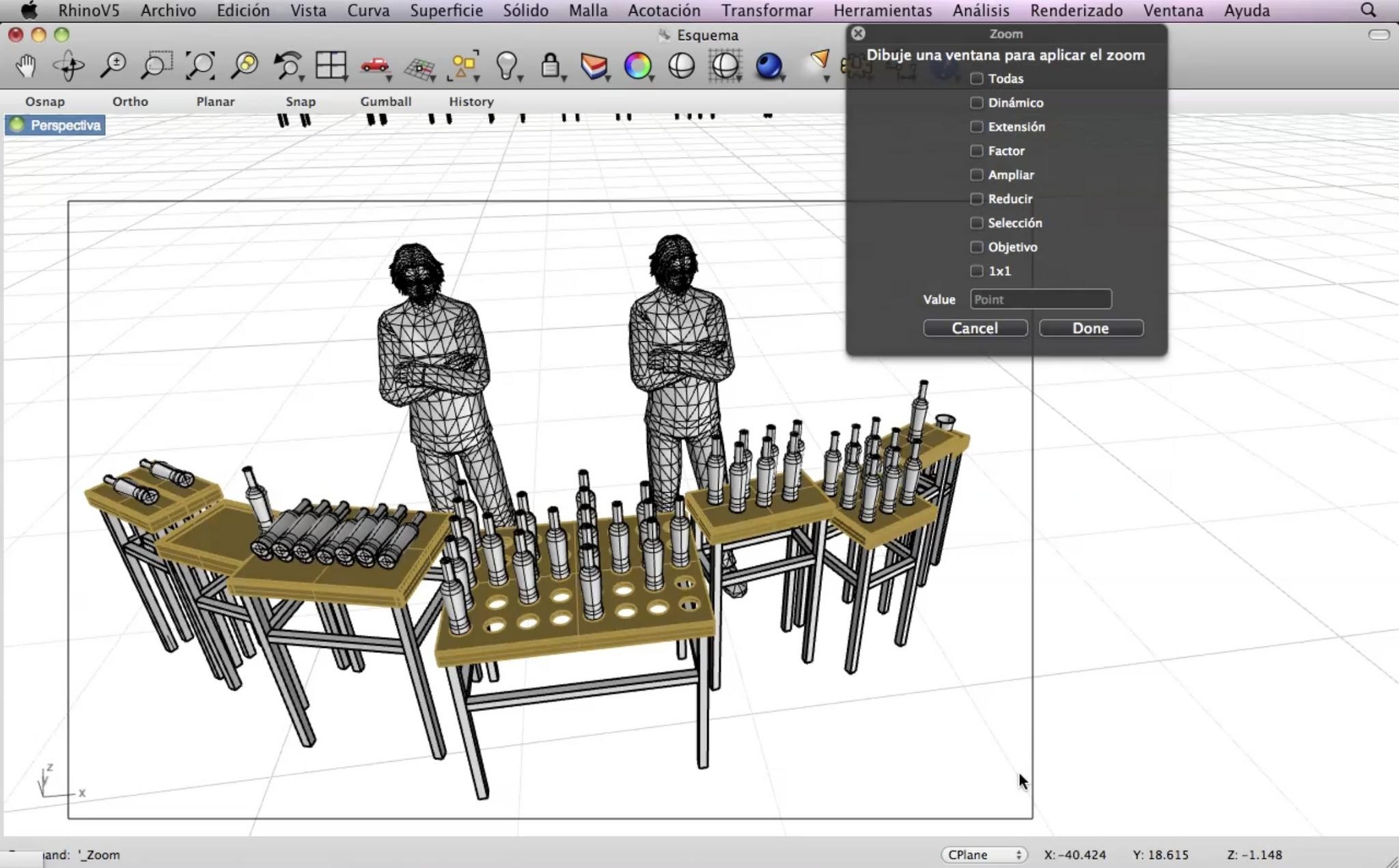Open the Superficie menu
Screen dimensions: 1399x868
click(447, 10)
